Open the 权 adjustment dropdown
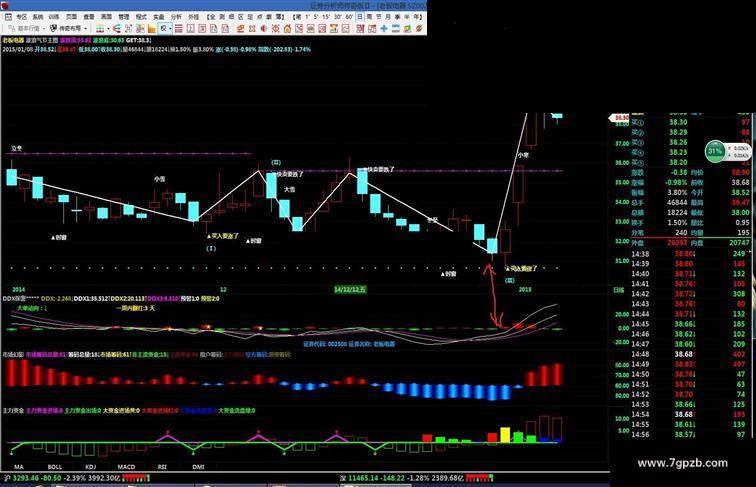Image resolution: width=756 pixels, height=487 pixels. [165, 28]
